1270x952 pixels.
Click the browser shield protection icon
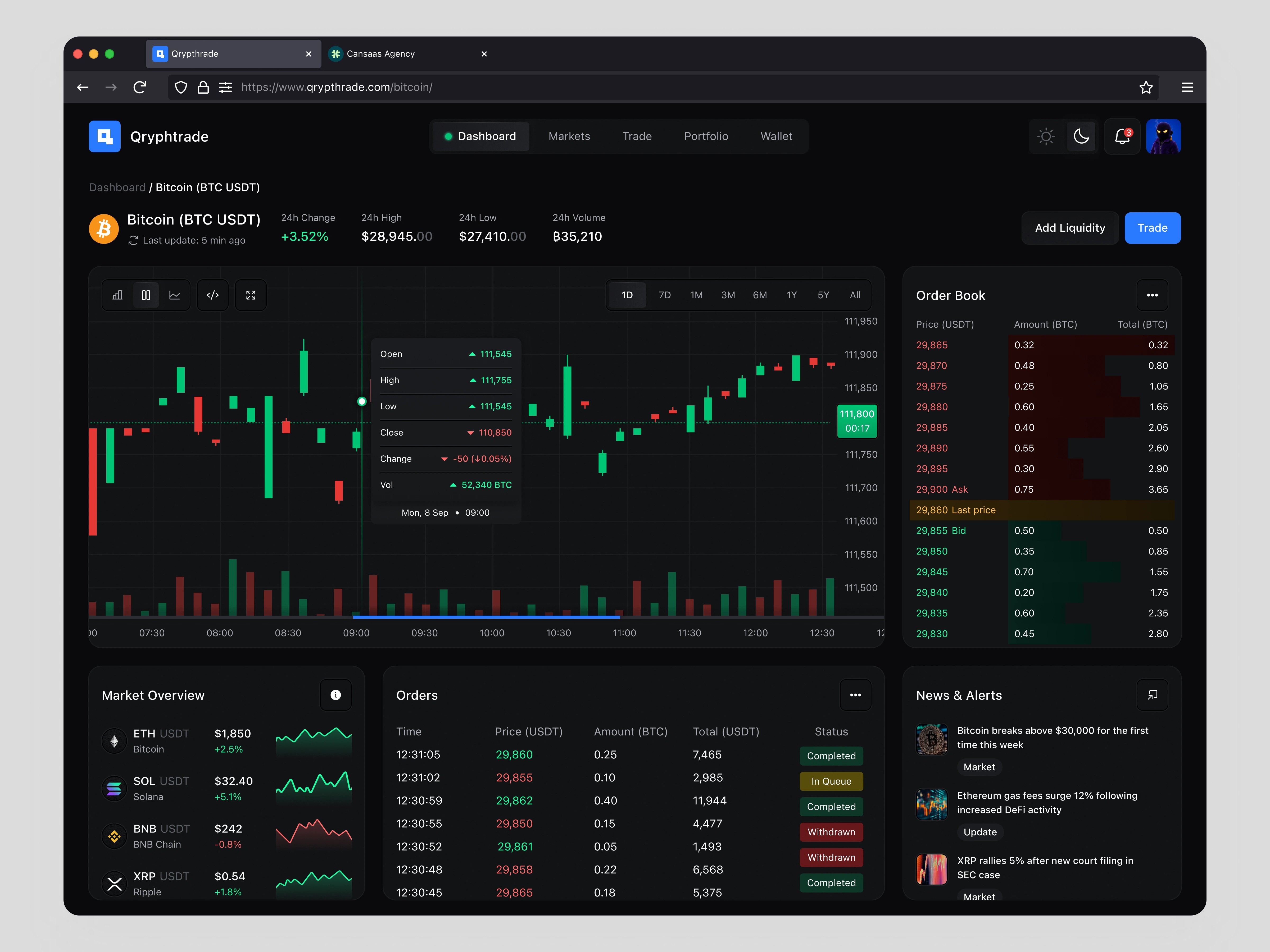pos(181,87)
